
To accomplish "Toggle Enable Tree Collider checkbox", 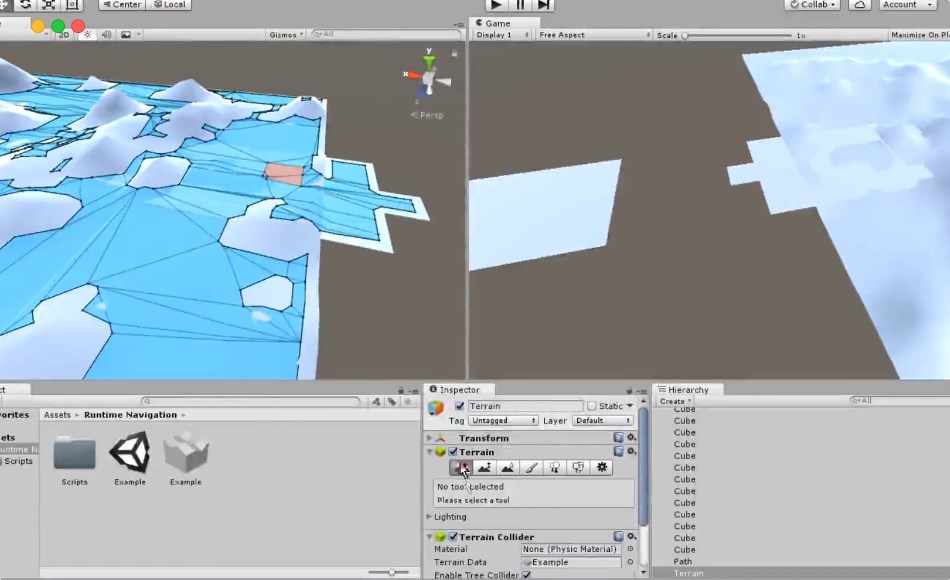I will coord(528,575).
